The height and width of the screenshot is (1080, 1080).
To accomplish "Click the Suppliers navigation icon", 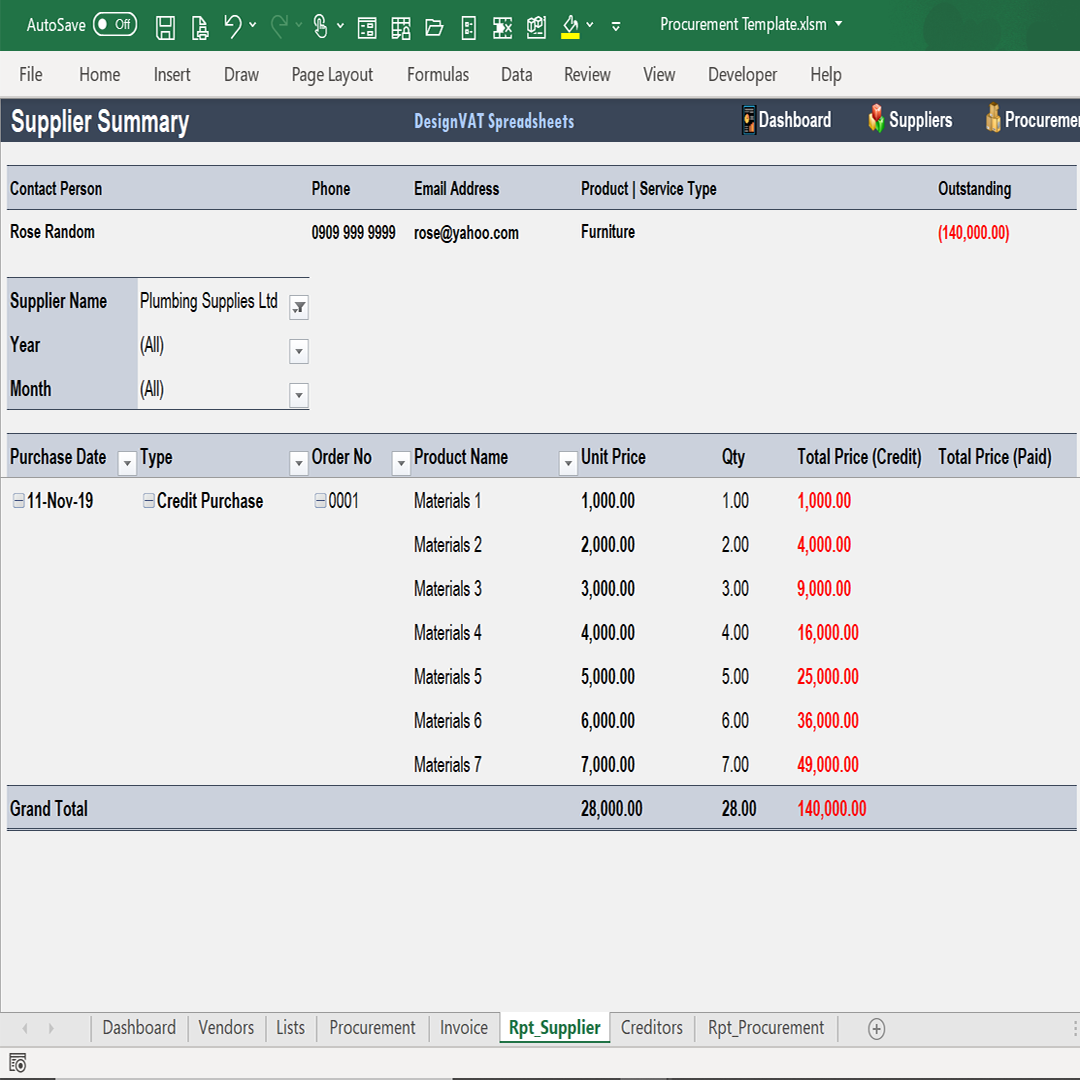I will pyautogui.click(x=878, y=120).
